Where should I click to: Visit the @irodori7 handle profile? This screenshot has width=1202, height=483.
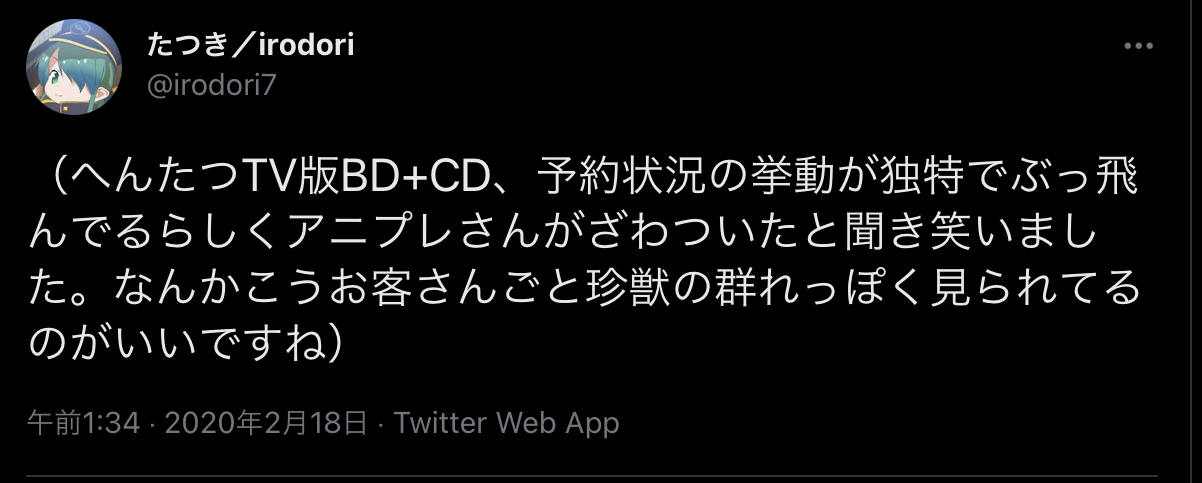coord(211,87)
